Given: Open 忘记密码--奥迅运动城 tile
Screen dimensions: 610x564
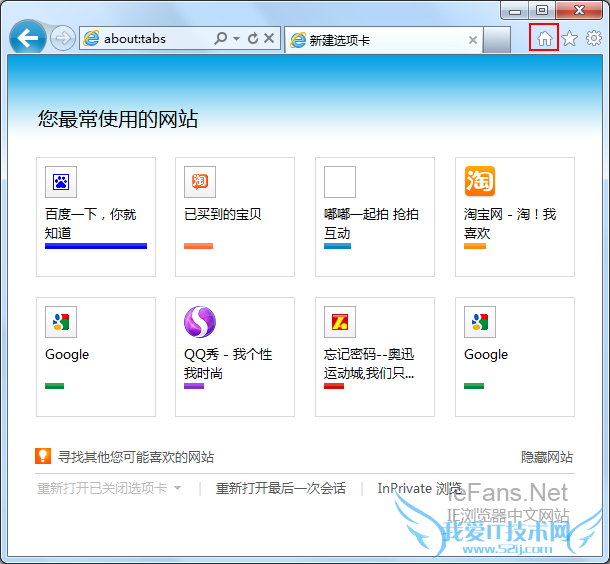Looking at the screenshot, I should pos(375,357).
